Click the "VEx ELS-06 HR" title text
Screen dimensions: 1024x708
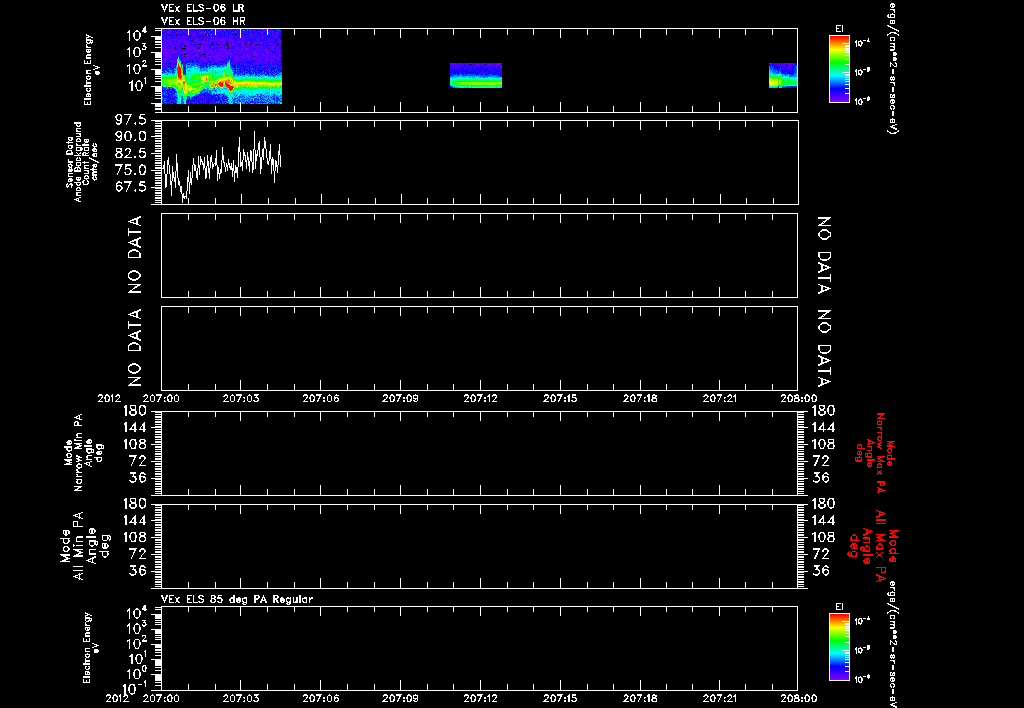coord(202,22)
